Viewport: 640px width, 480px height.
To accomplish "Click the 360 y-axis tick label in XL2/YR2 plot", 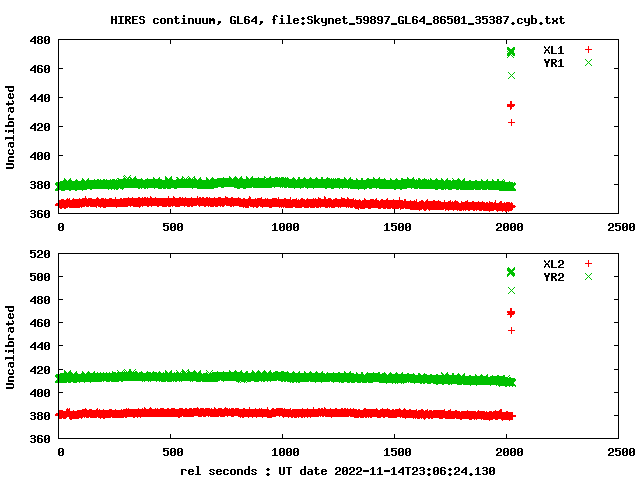I will tap(40, 439).
